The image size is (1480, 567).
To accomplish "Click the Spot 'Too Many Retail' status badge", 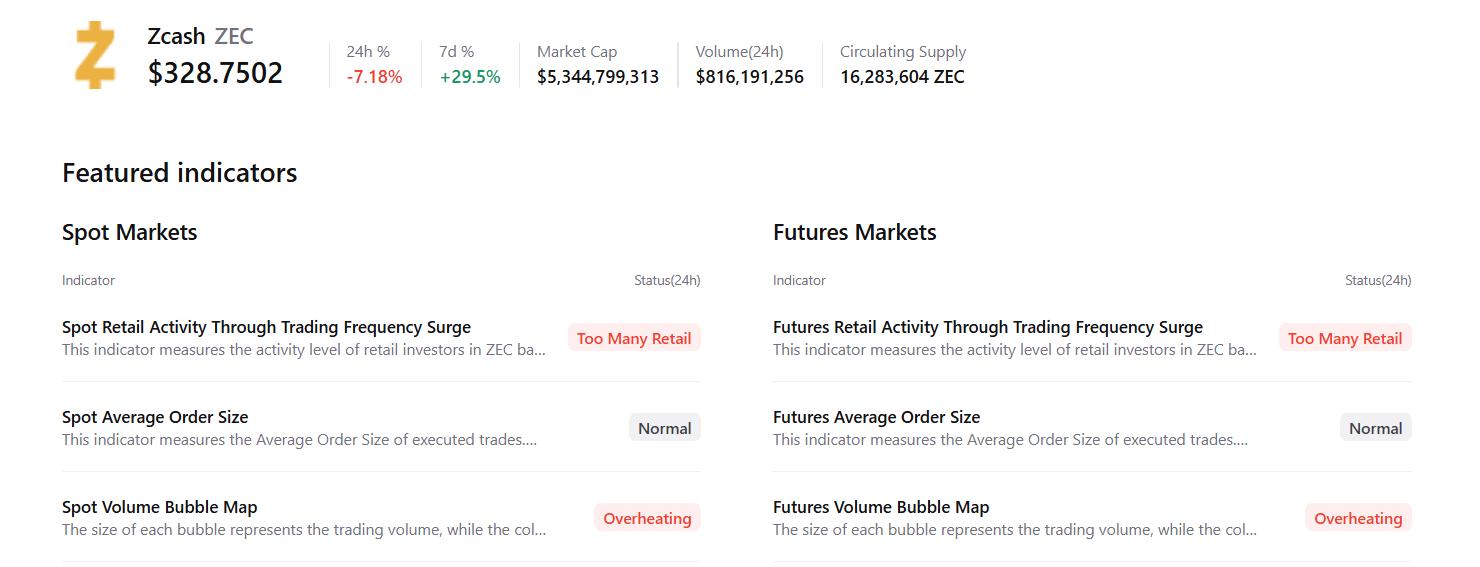I will tap(634, 338).
